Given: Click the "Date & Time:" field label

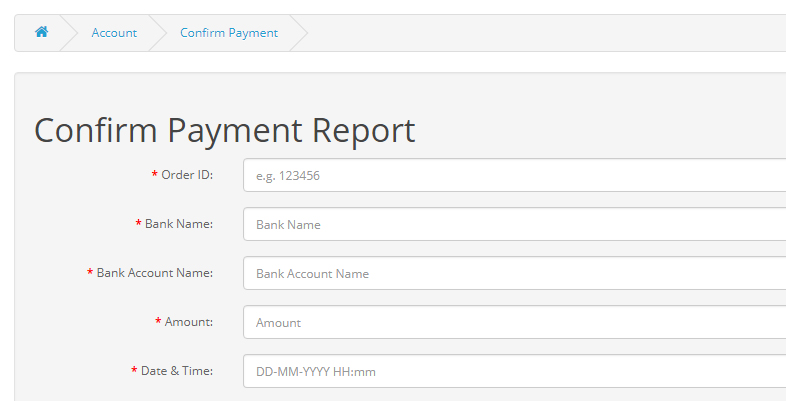Looking at the screenshot, I should click(177, 371).
